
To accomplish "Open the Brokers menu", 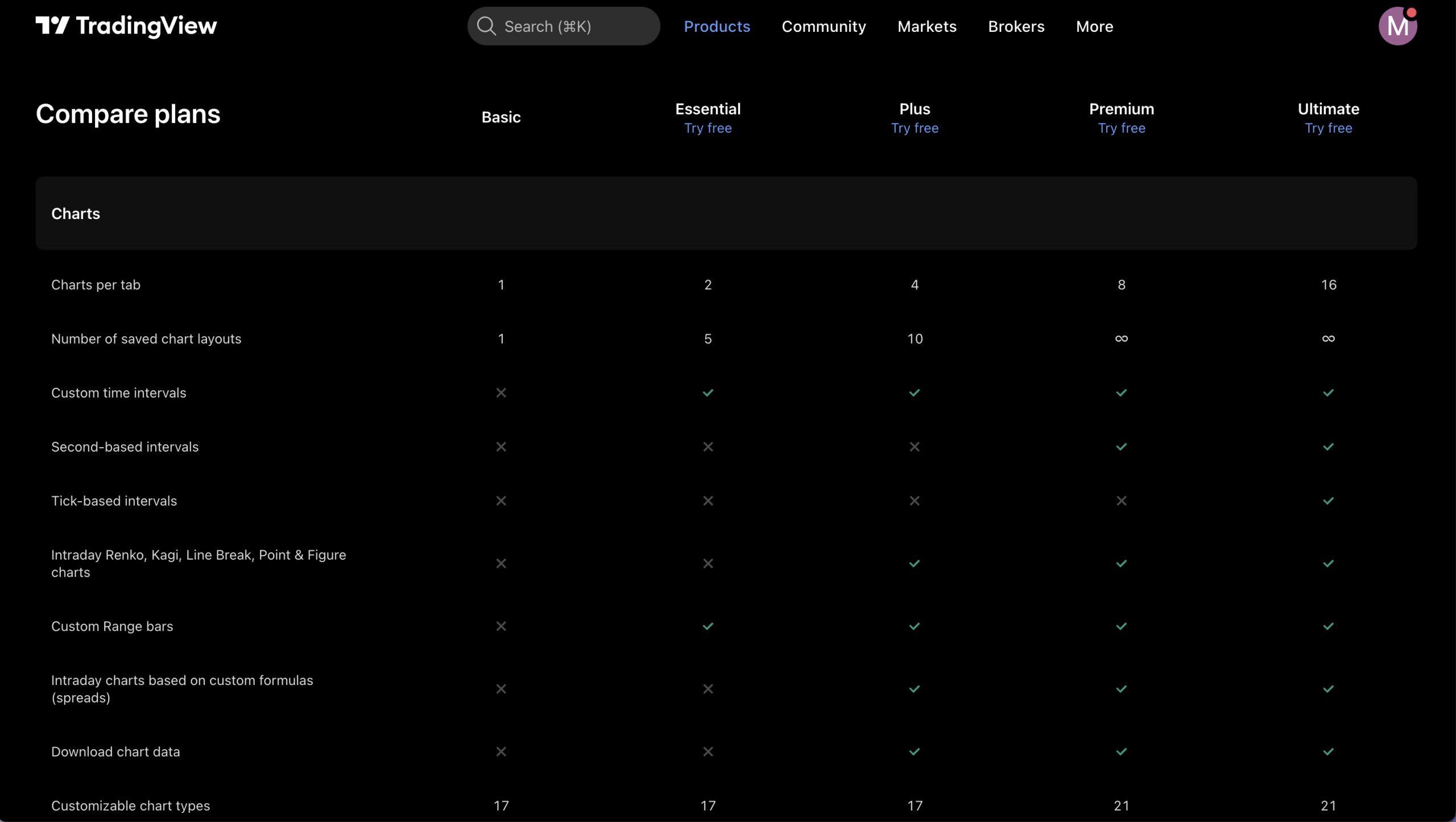I will pos(1016,26).
